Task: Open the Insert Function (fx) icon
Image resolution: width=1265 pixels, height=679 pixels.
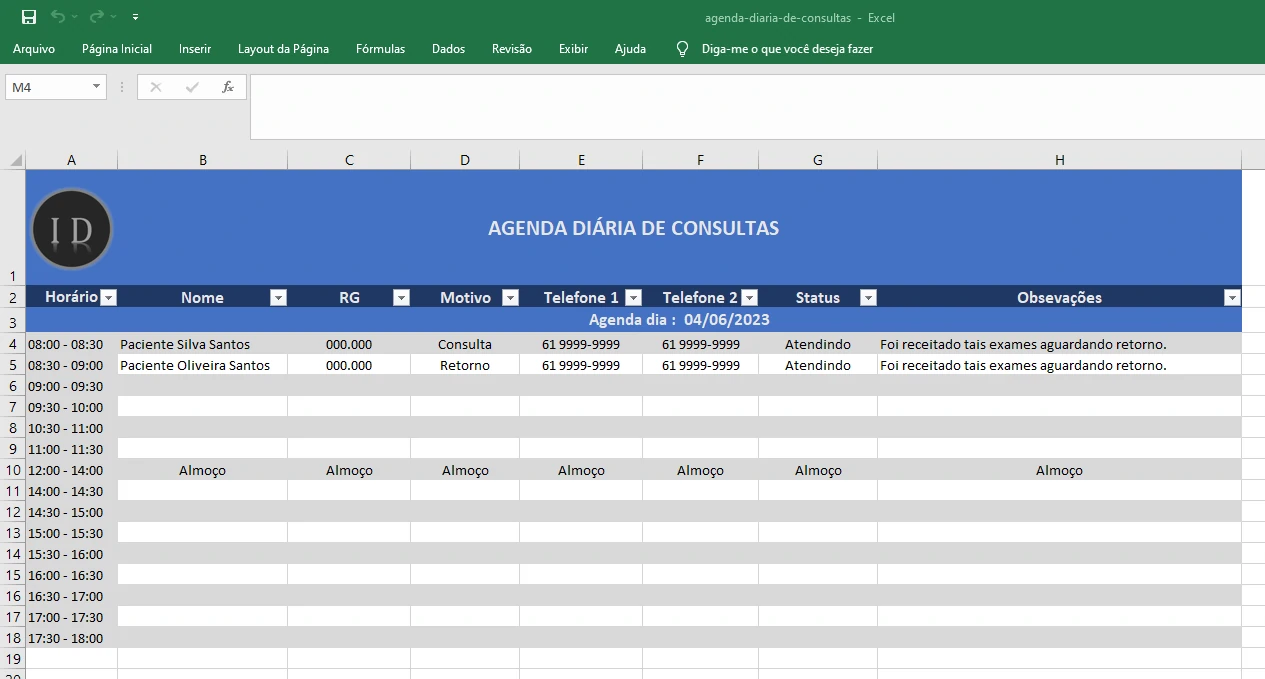Action: [x=228, y=87]
